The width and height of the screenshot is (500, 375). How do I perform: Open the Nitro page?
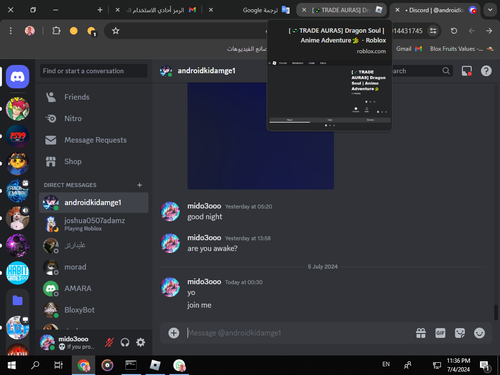[x=94, y=118]
